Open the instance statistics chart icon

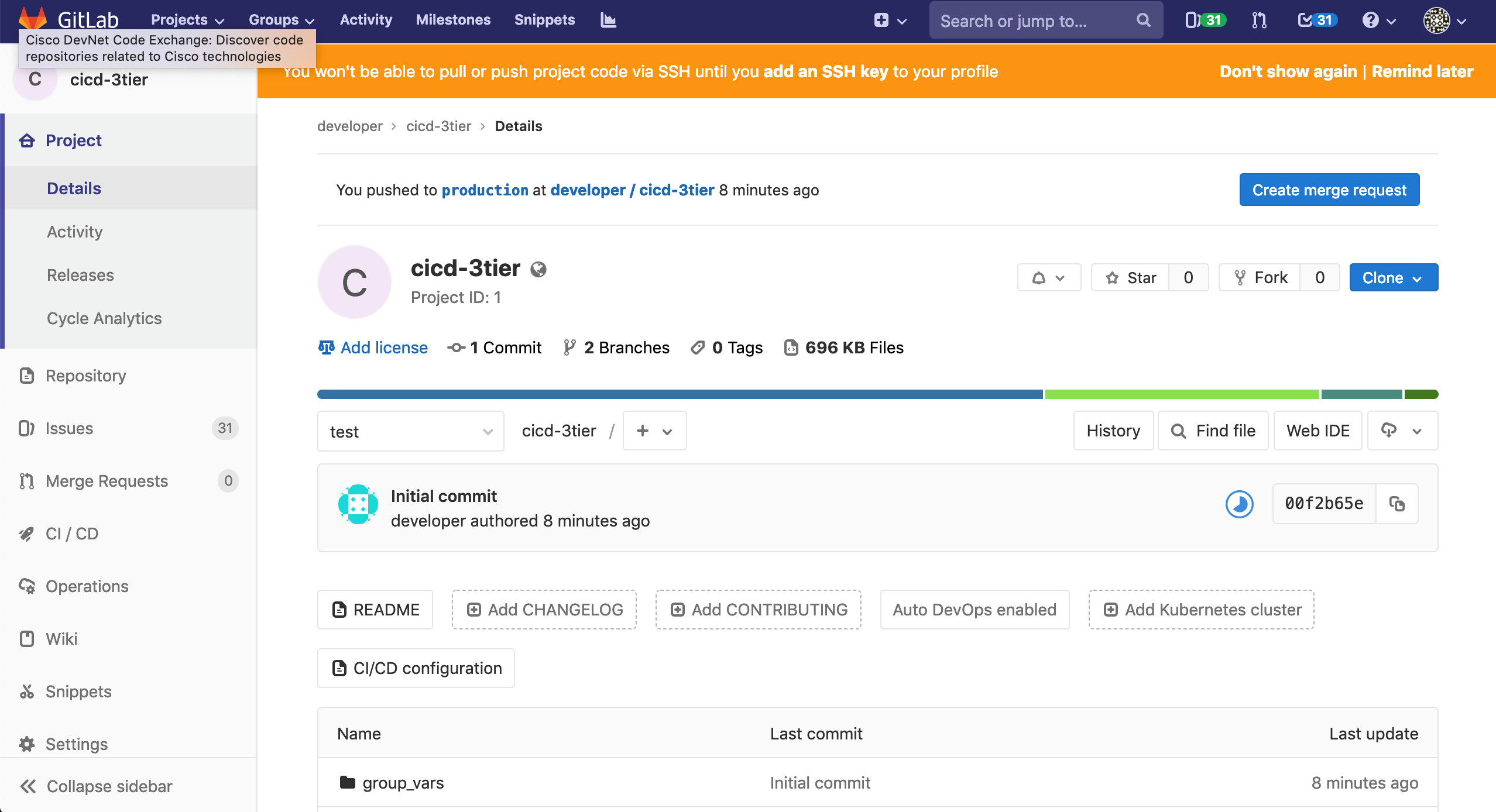click(x=608, y=20)
